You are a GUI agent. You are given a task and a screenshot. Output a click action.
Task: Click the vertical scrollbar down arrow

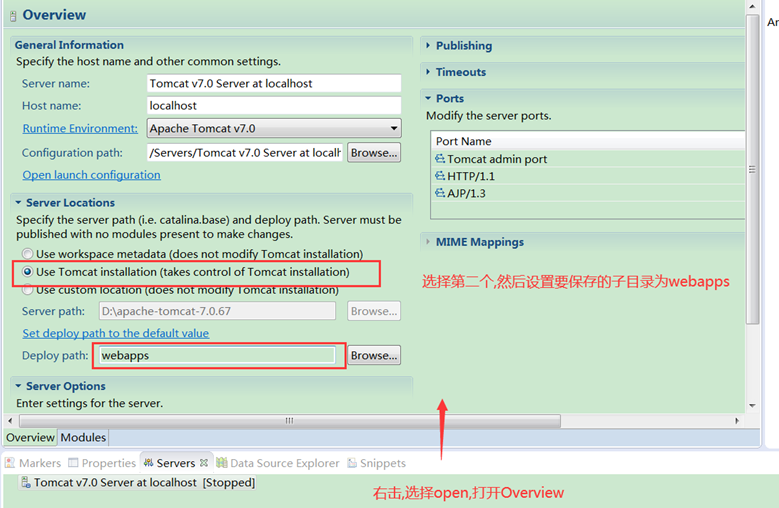pos(752,405)
